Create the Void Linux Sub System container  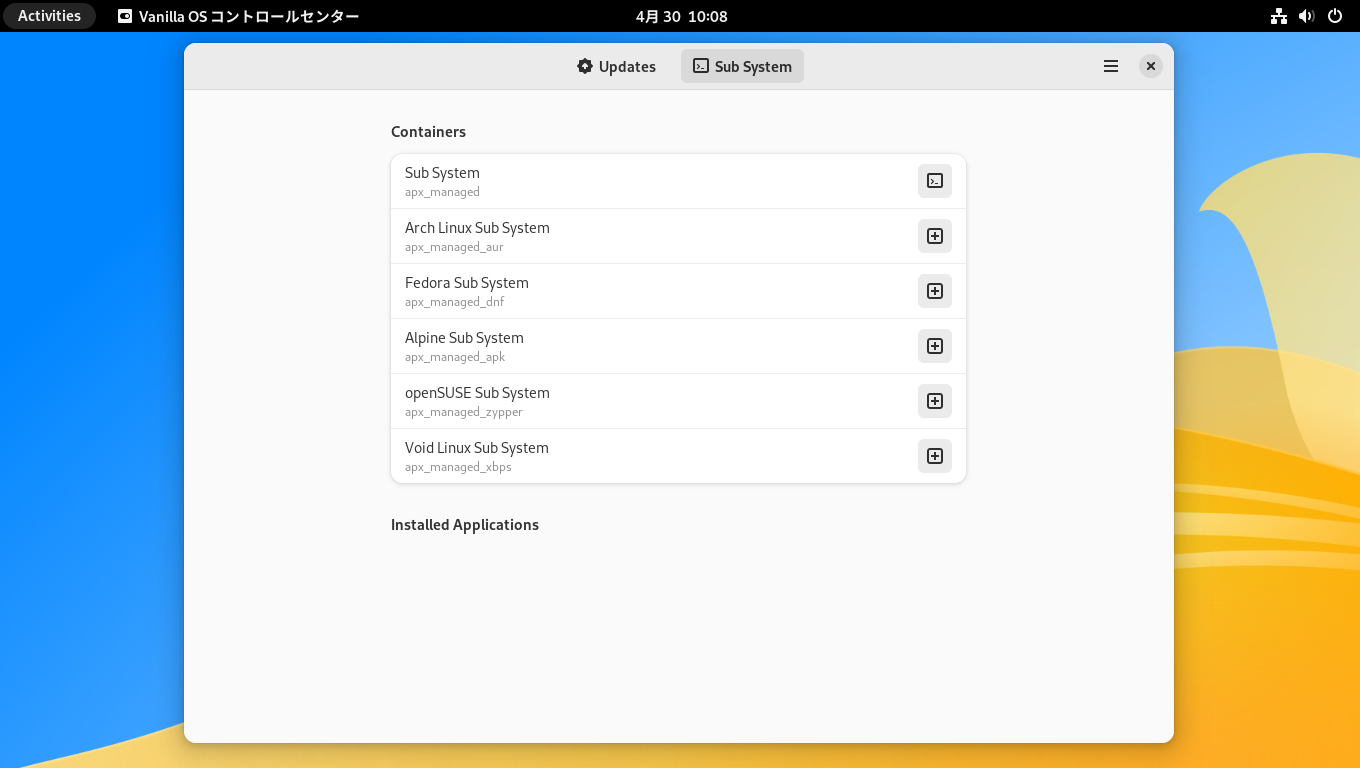[x=934, y=456]
